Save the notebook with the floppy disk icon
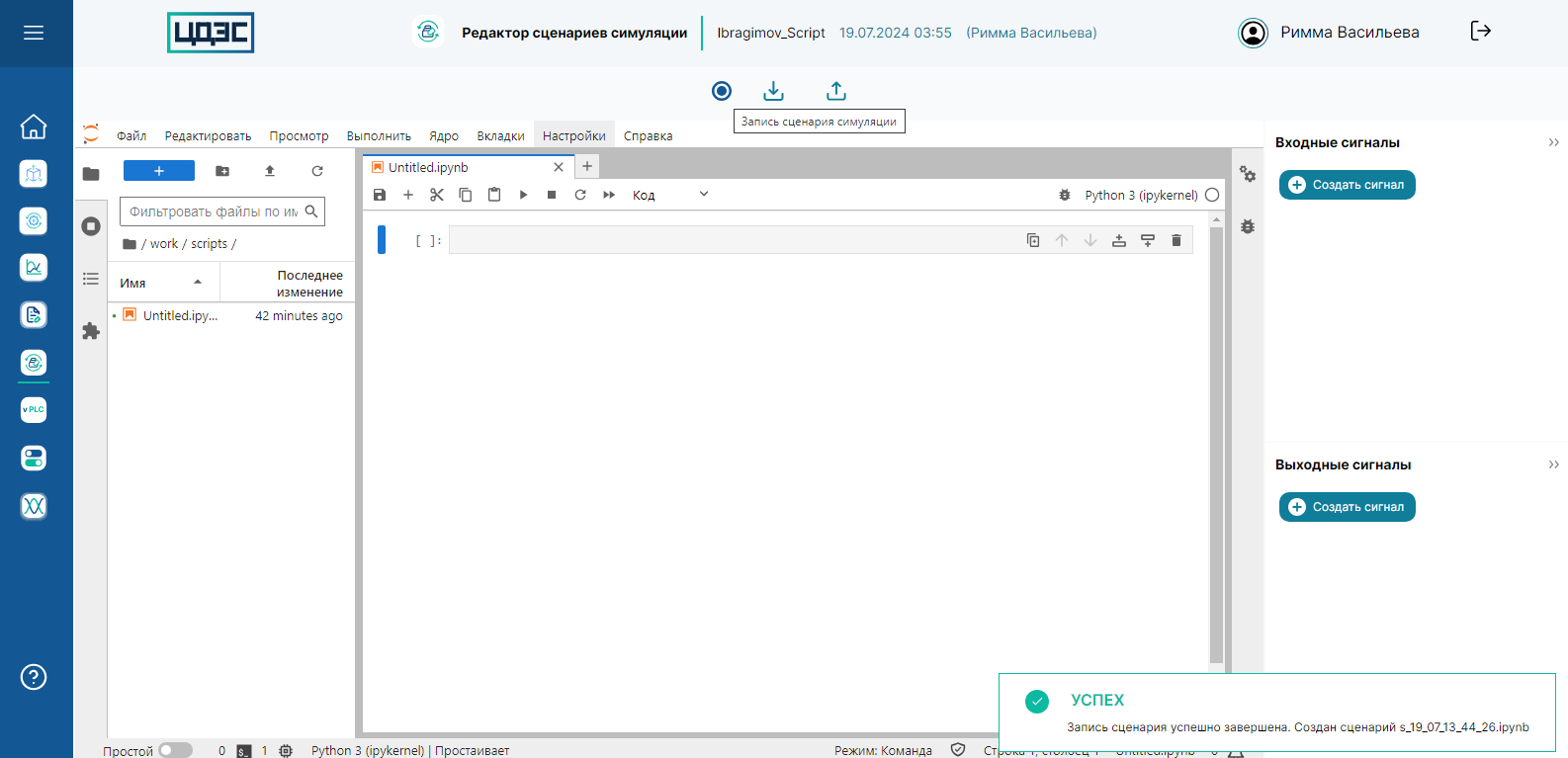Image resolution: width=1568 pixels, height=758 pixels. click(380, 195)
